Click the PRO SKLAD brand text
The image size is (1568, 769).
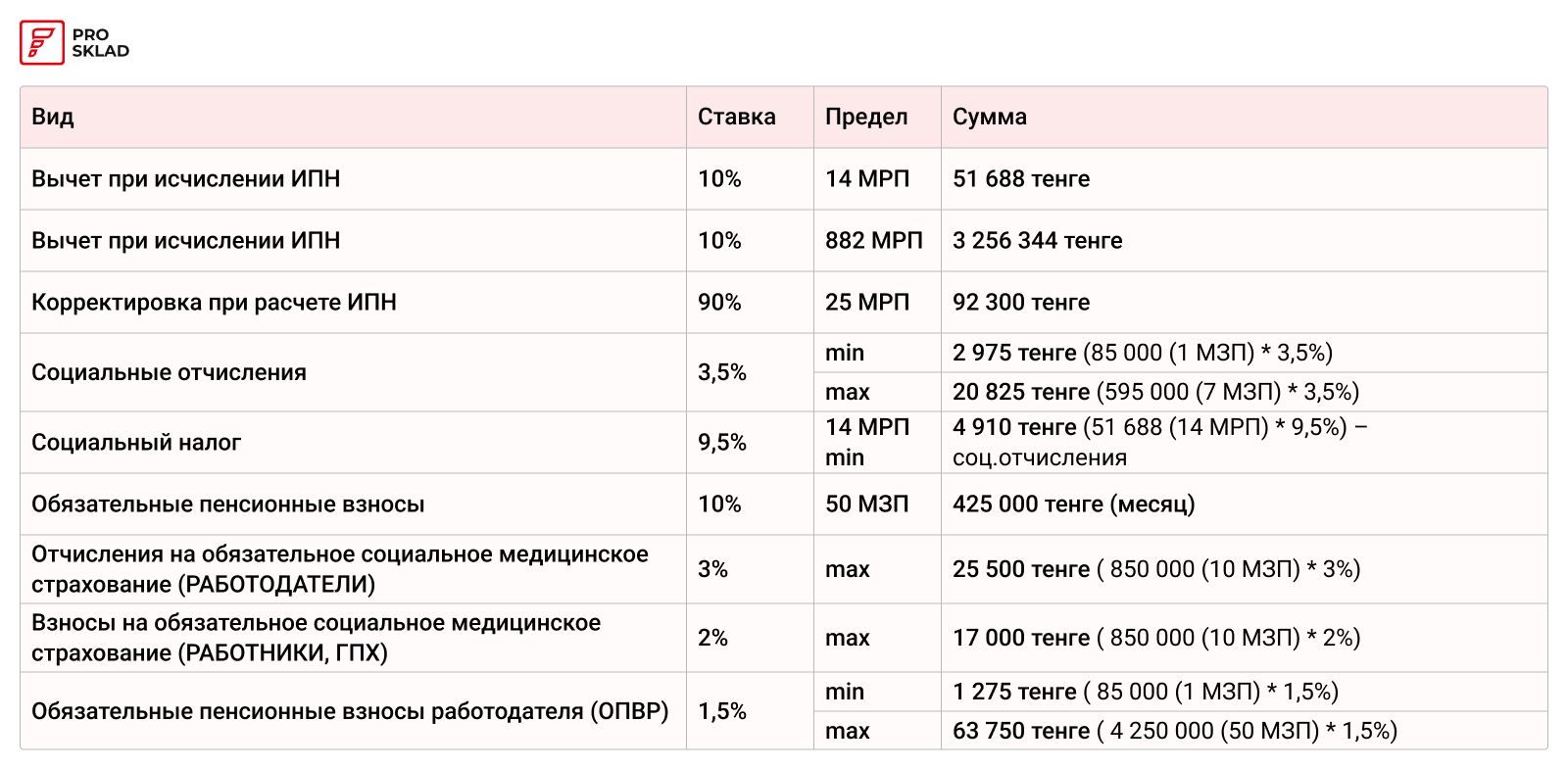(x=100, y=43)
